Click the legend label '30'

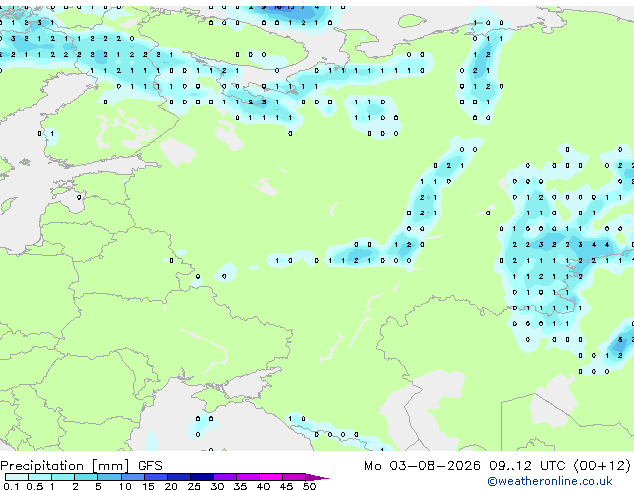[217, 486]
